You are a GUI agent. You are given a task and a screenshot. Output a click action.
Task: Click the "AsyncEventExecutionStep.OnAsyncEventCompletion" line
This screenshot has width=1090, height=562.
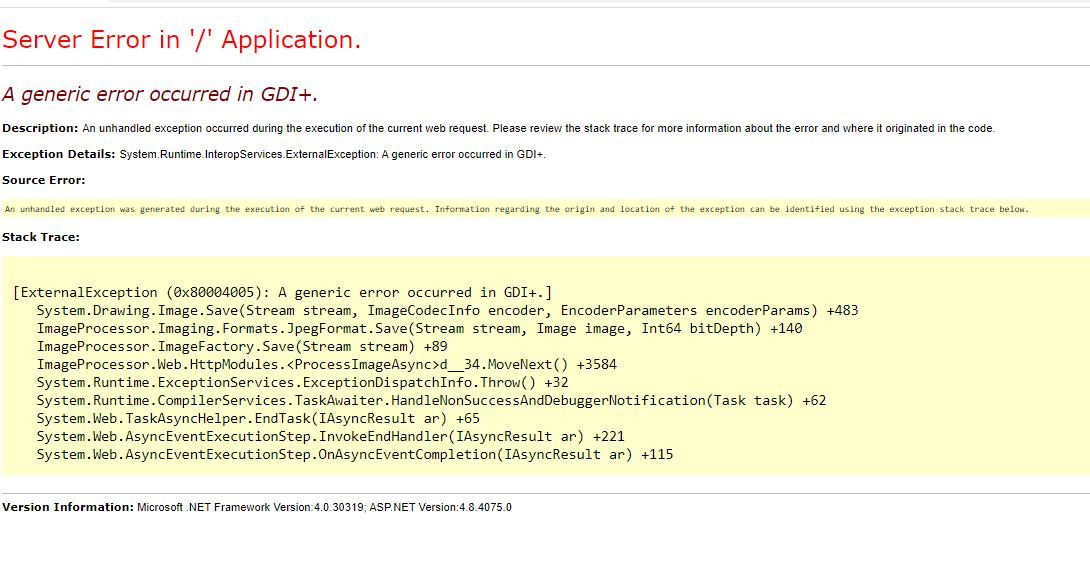tap(355, 455)
